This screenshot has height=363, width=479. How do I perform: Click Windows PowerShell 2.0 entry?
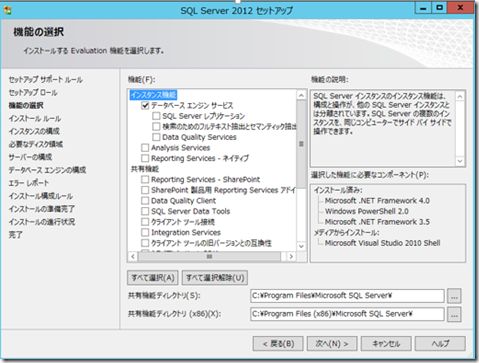[x=367, y=211]
